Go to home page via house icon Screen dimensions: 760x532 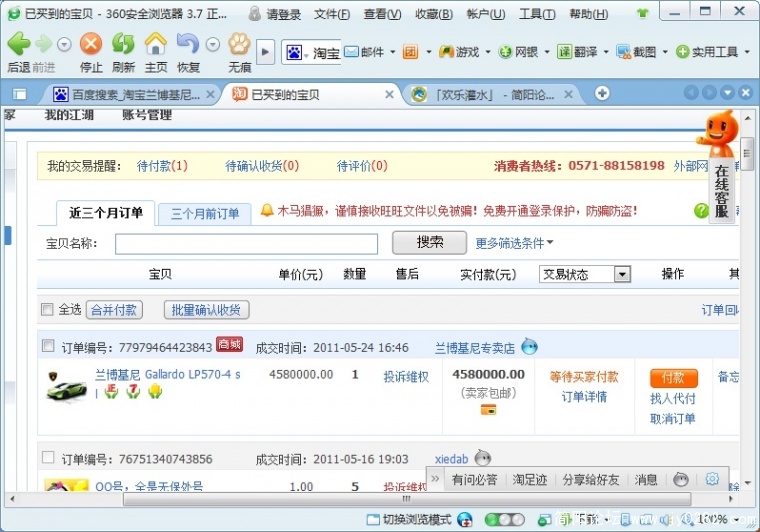pyautogui.click(x=156, y=44)
